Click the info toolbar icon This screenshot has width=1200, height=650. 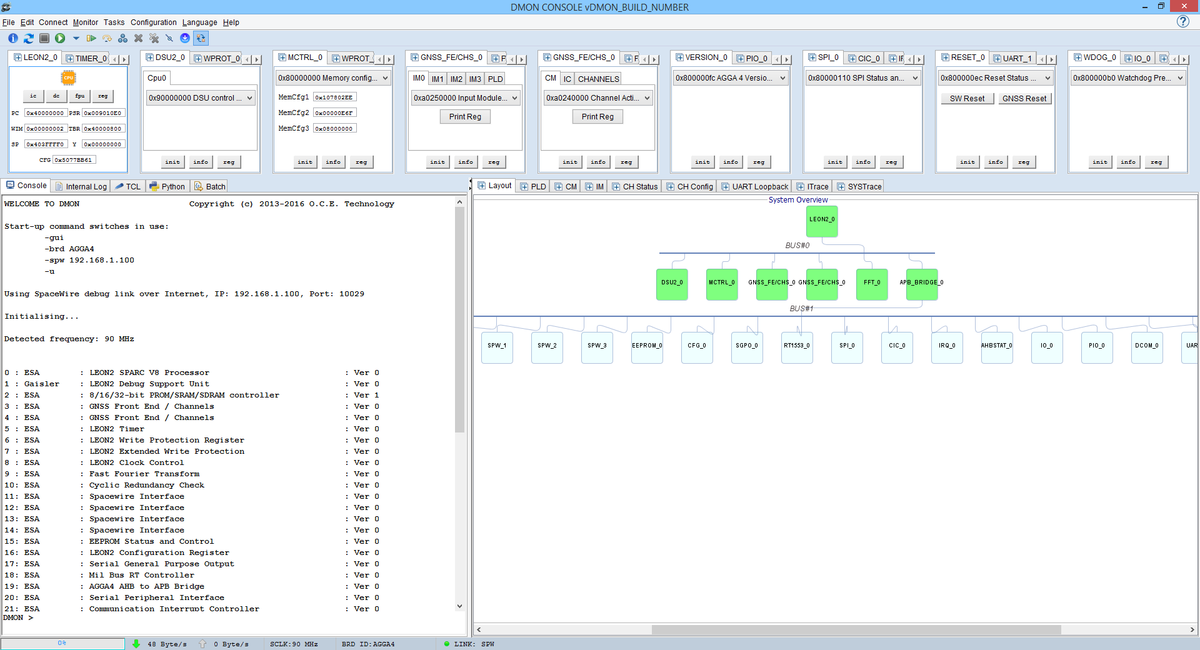(13, 38)
